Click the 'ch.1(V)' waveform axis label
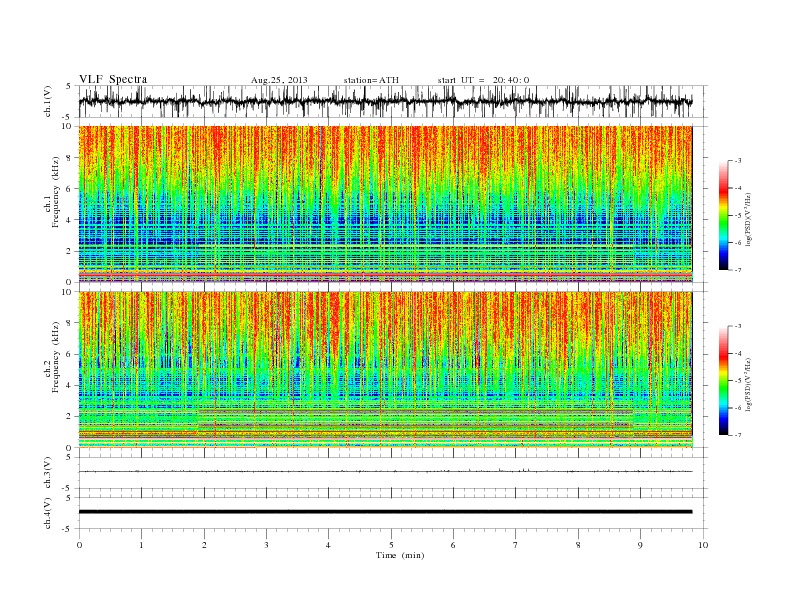Image resolution: width=792 pixels, height=612 pixels. pos(48,101)
